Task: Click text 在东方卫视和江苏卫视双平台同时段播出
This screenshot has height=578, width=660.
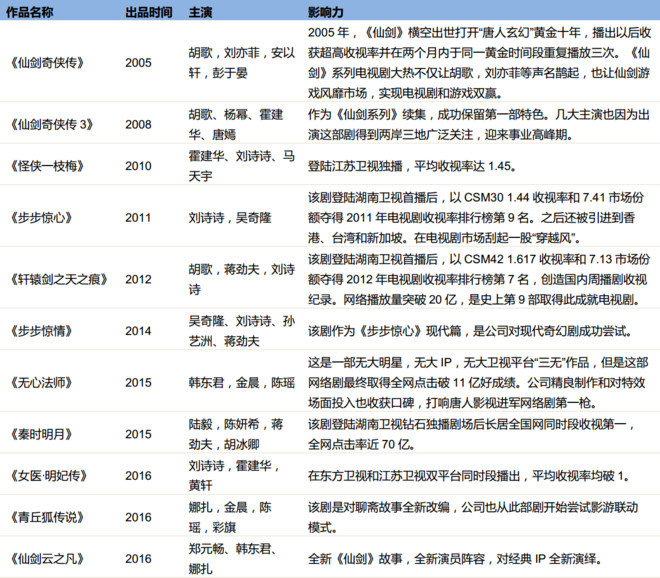Action: (x=469, y=476)
